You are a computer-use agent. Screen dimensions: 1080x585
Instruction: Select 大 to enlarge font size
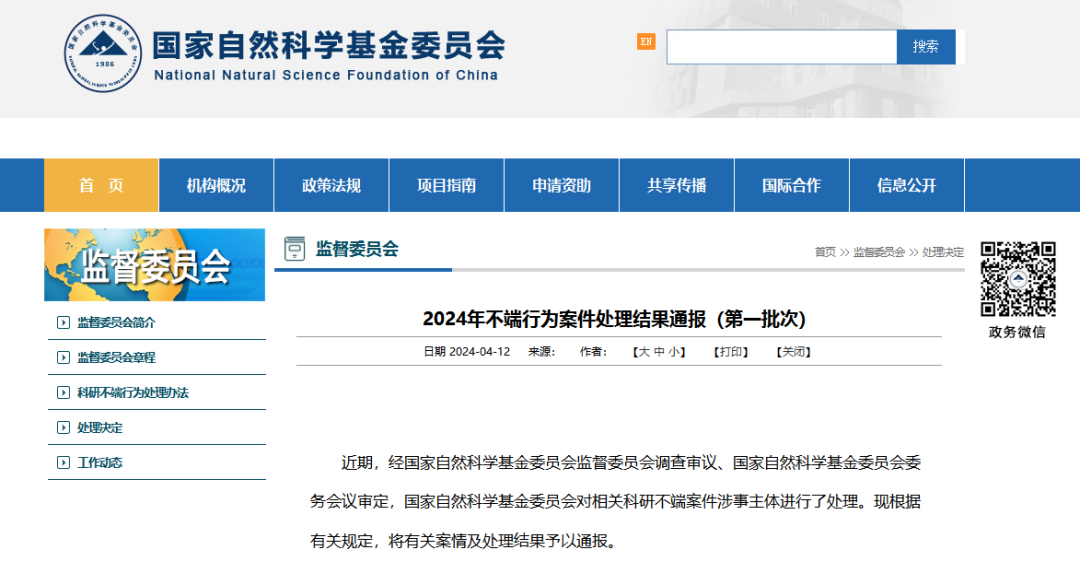pyautogui.click(x=644, y=352)
